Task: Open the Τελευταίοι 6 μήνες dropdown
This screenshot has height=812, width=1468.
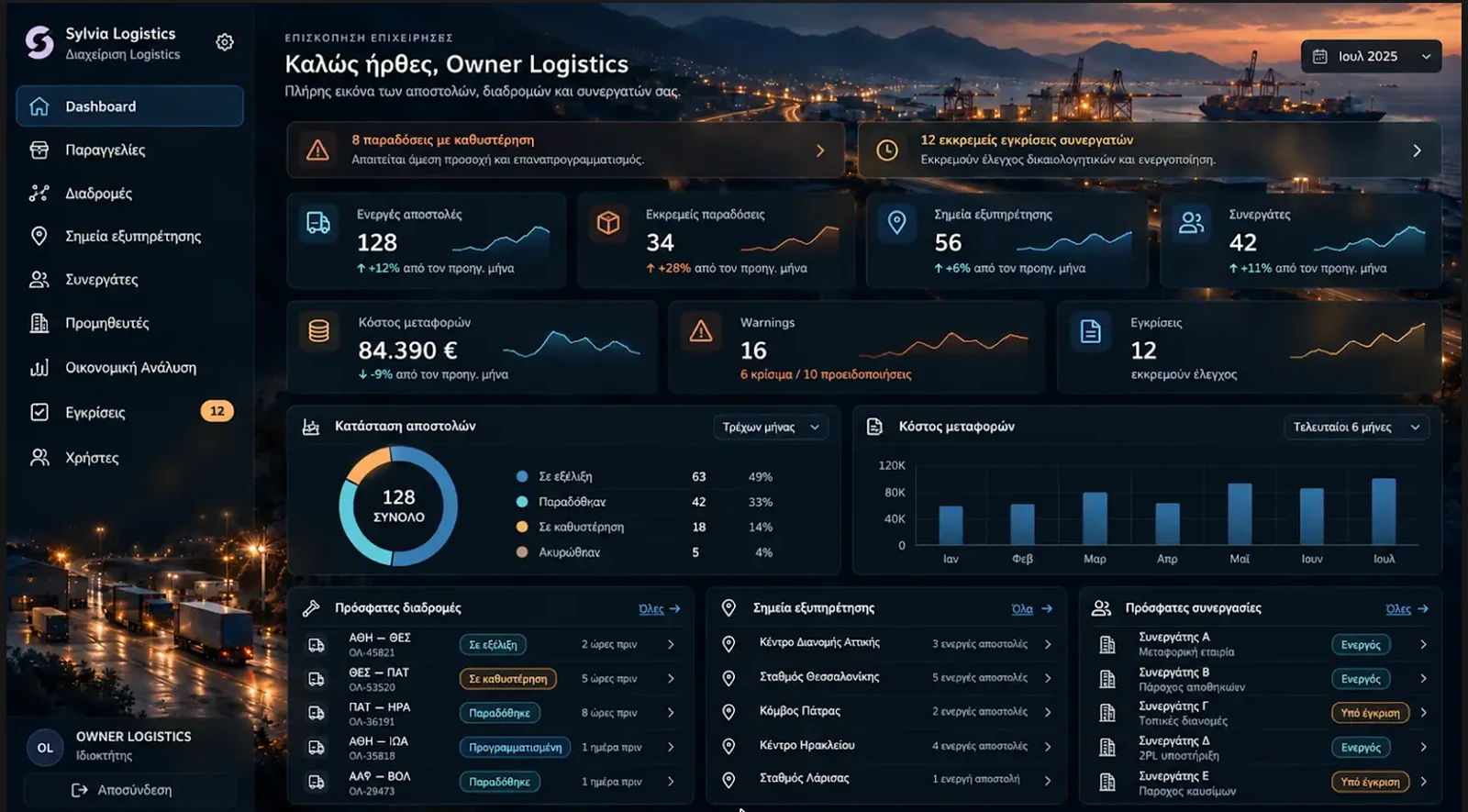Action: (1356, 427)
